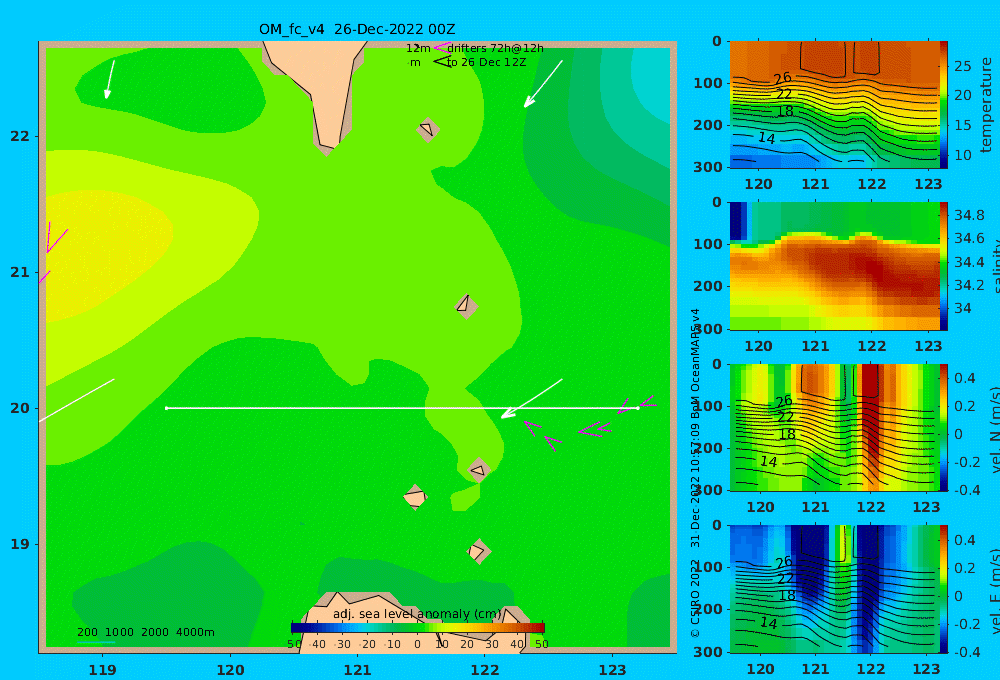Viewport: 1000px width, 680px height.
Task: Click main map longitude label 121
Action: (358, 670)
